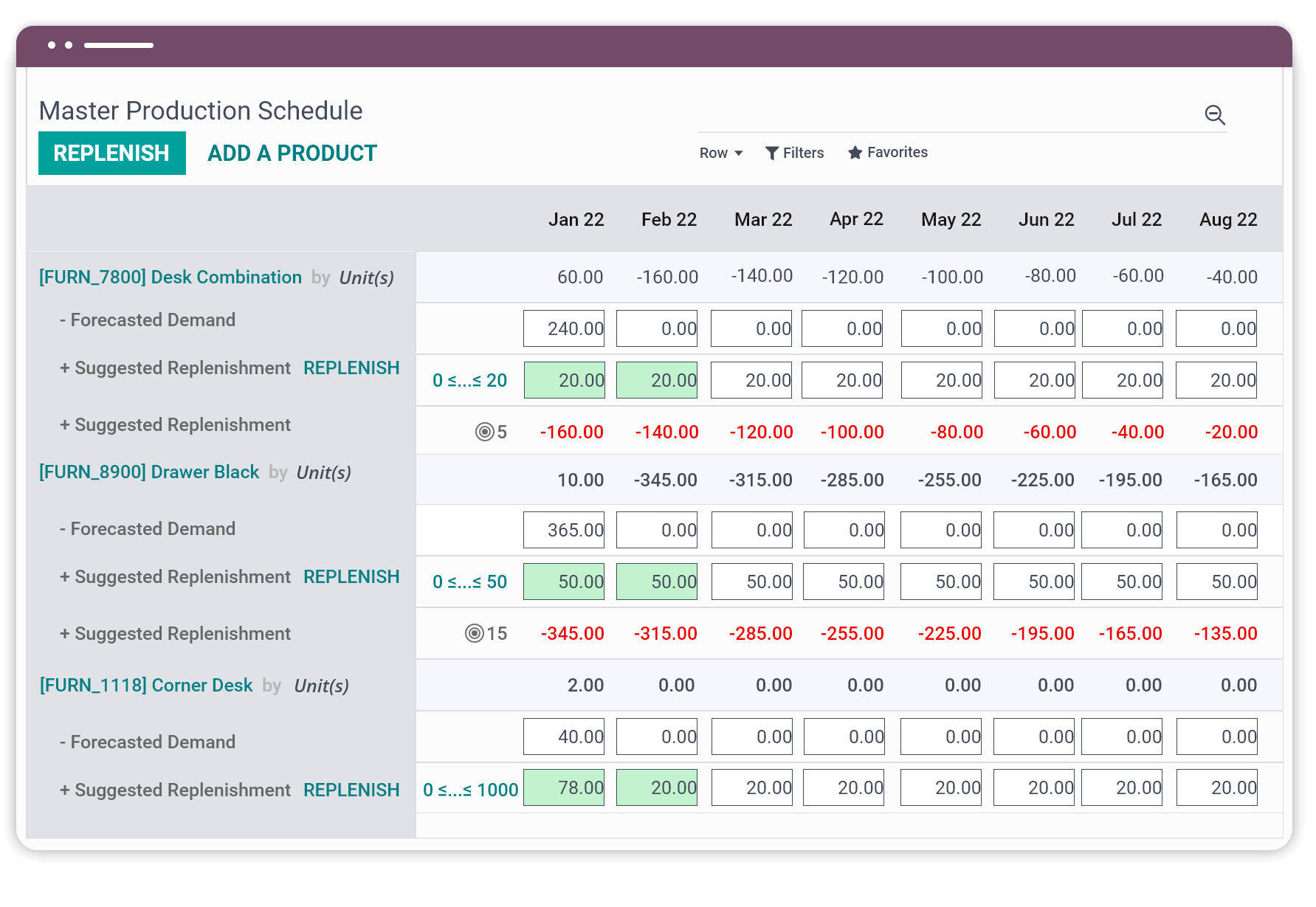
Task: Click Desk Combination green 20.00 cell for Feb 22
Action: [x=657, y=380]
